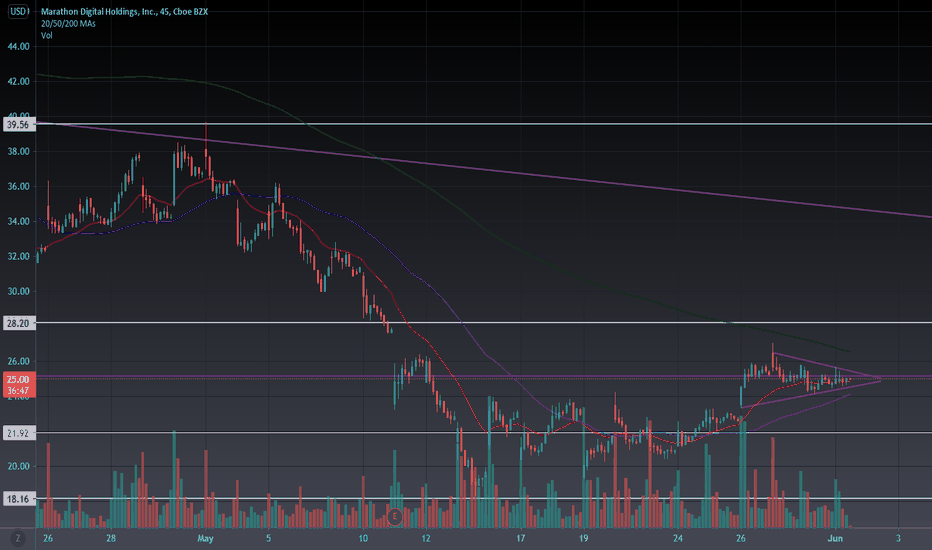Click the 19 date label on time axis
This screenshot has width=932, height=550.
point(584,539)
